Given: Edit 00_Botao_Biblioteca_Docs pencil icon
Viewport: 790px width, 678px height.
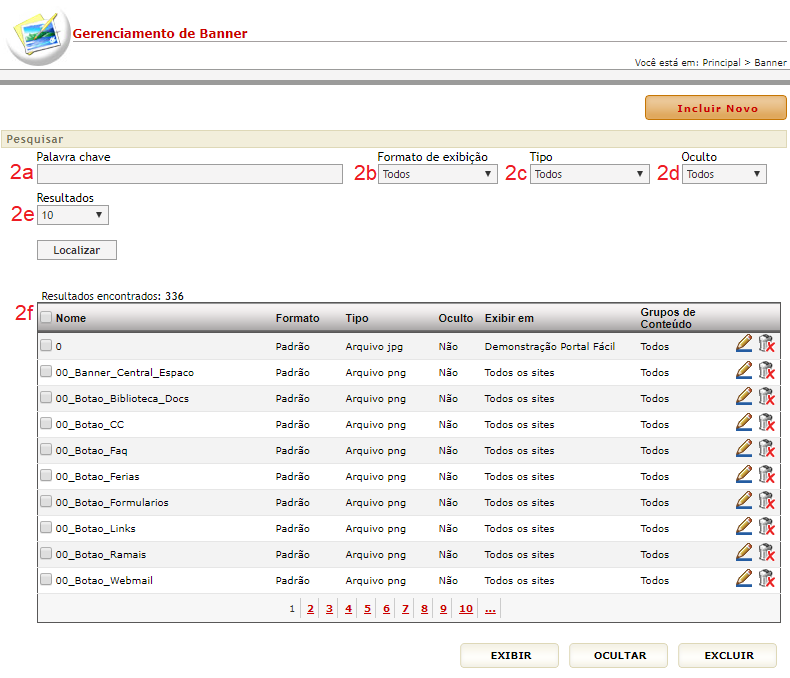Looking at the screenshot, I should point(744,397).
